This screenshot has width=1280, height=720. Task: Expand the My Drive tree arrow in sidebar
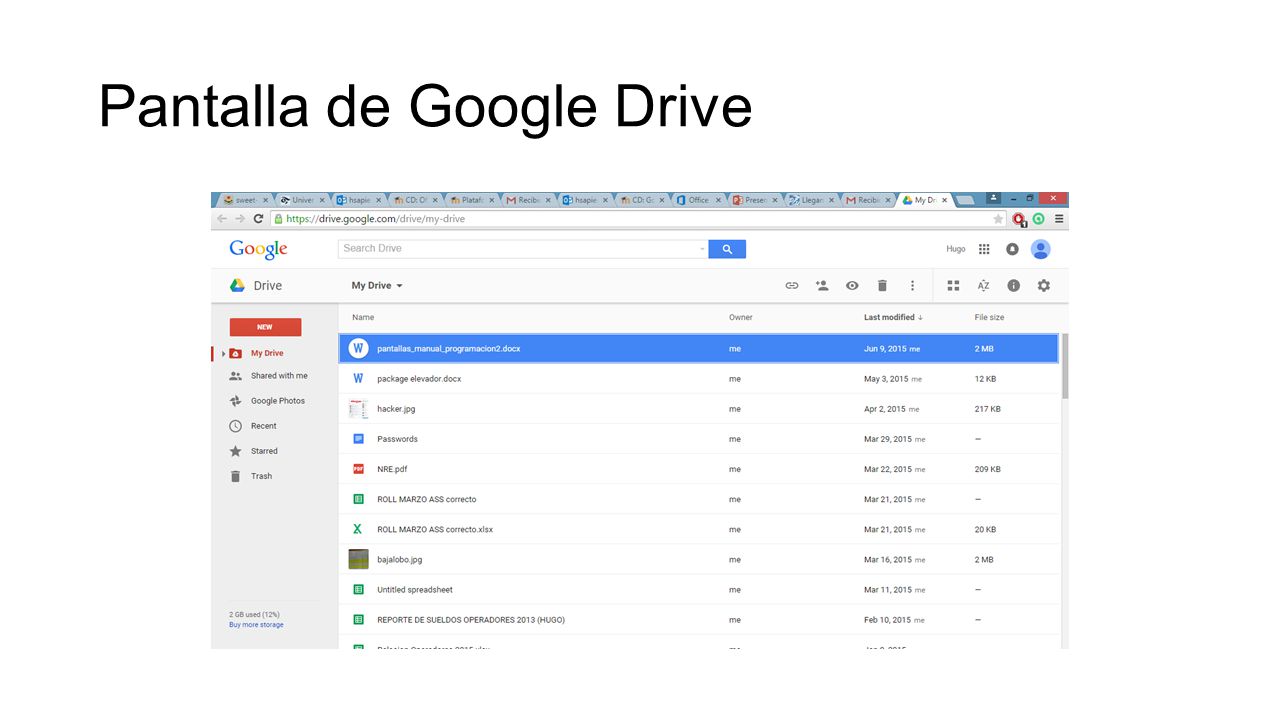(x=224, y=354)
